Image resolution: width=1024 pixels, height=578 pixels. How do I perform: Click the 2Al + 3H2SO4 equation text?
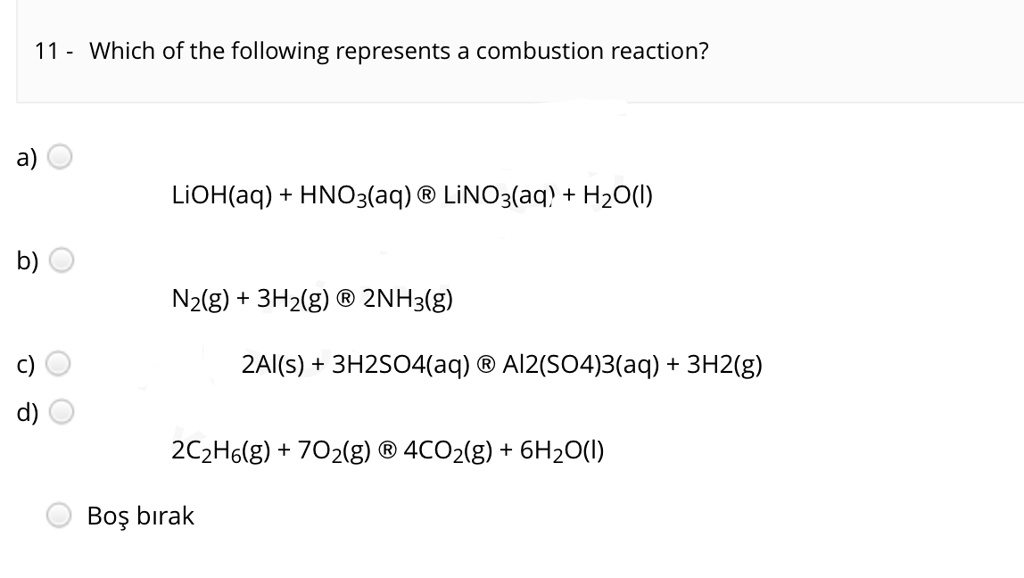[502, 364]
